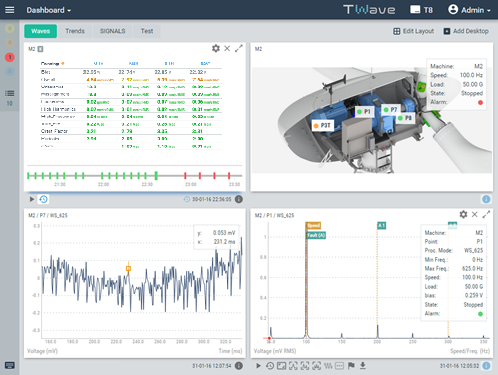Screen dimensions: 498x375
Task: Open the hamburger navigation menu
Action: point(10,10)
